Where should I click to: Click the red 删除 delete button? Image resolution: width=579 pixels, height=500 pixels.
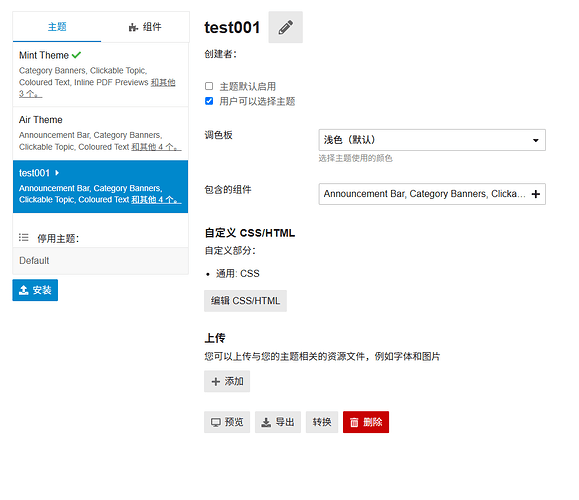point(366,422)
